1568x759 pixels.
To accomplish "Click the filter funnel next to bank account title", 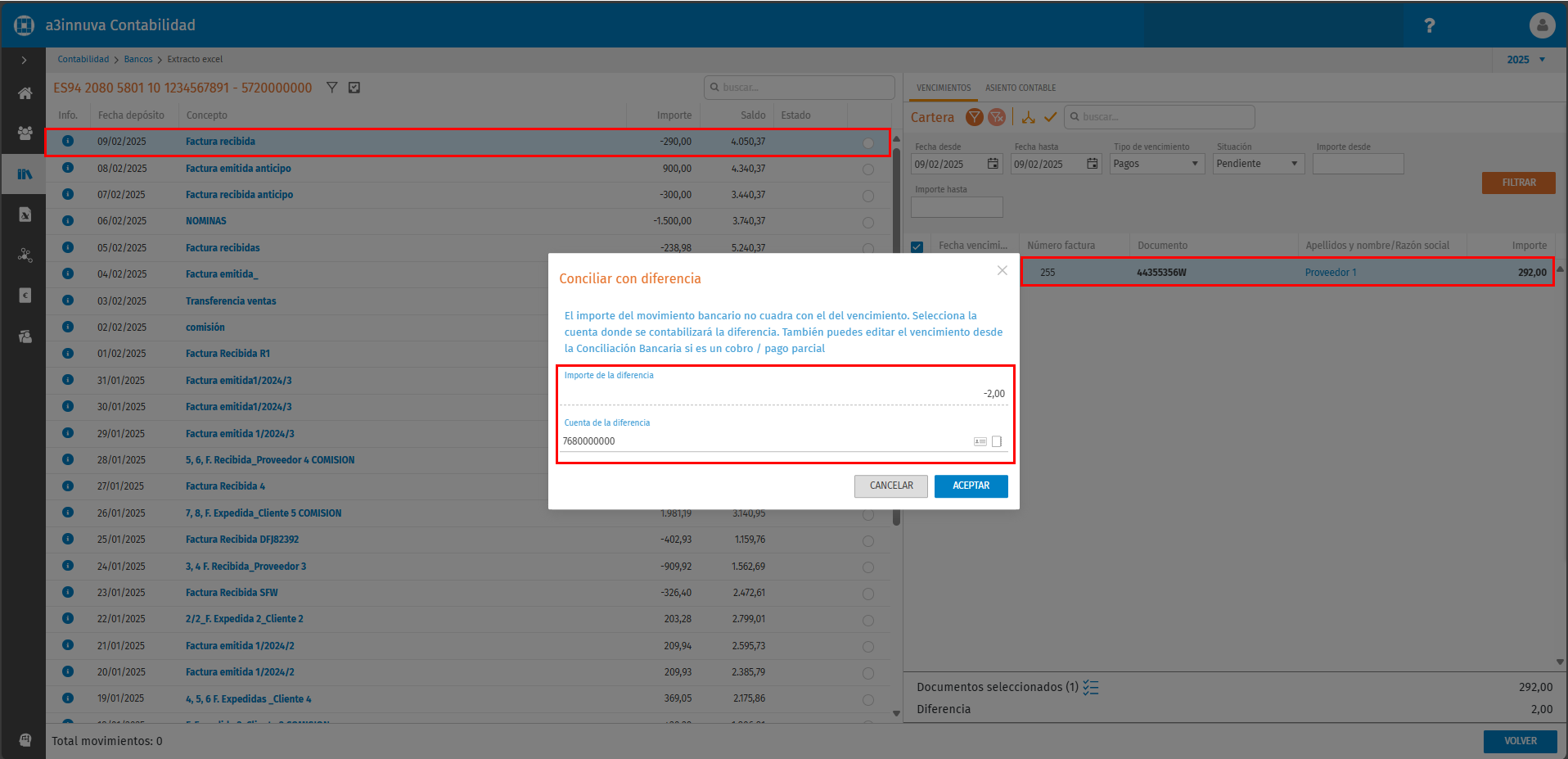I will pos(331,88).
